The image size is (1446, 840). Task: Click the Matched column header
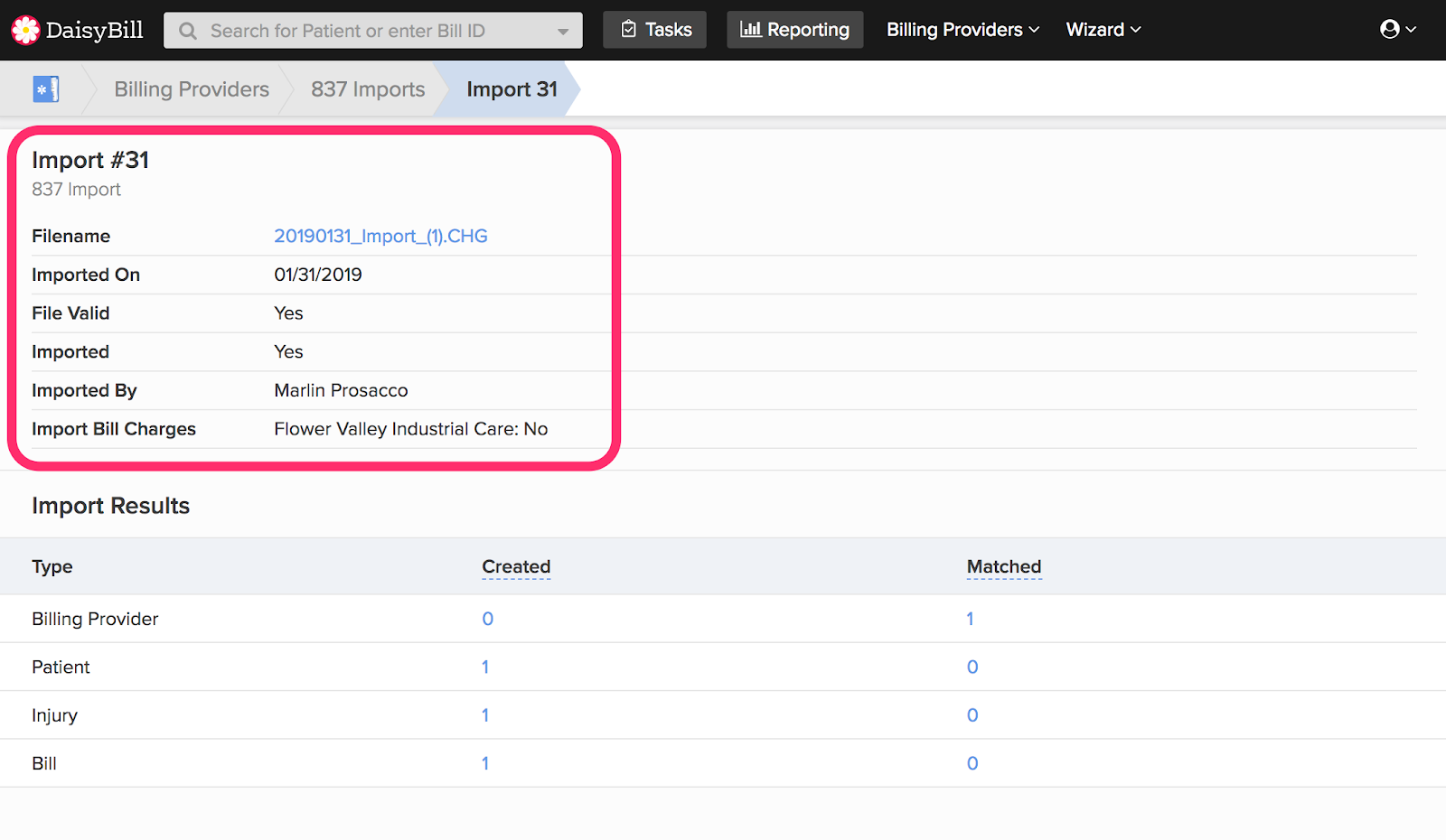tap(1004, 566)
